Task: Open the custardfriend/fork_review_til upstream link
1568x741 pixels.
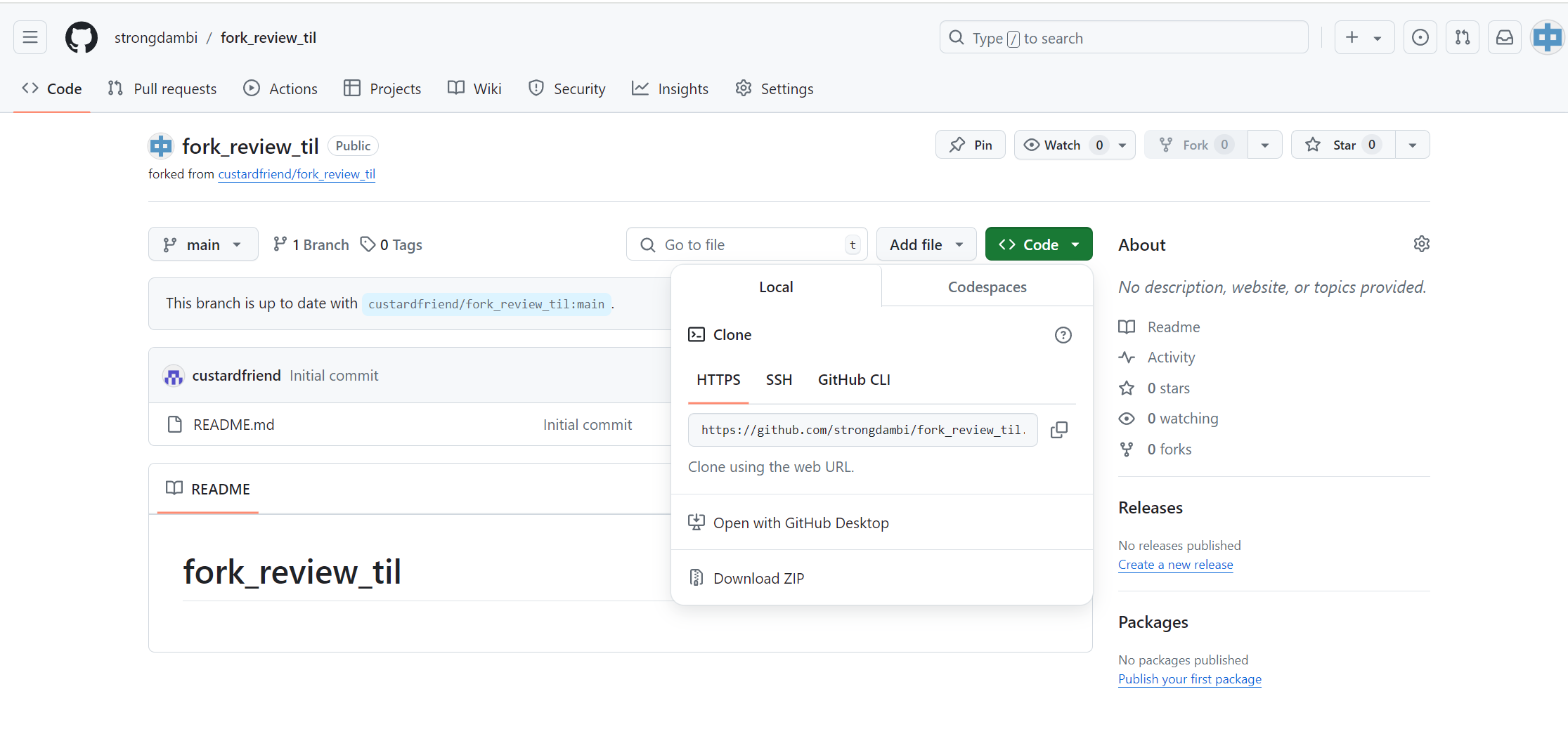Action: click(297, 174)
